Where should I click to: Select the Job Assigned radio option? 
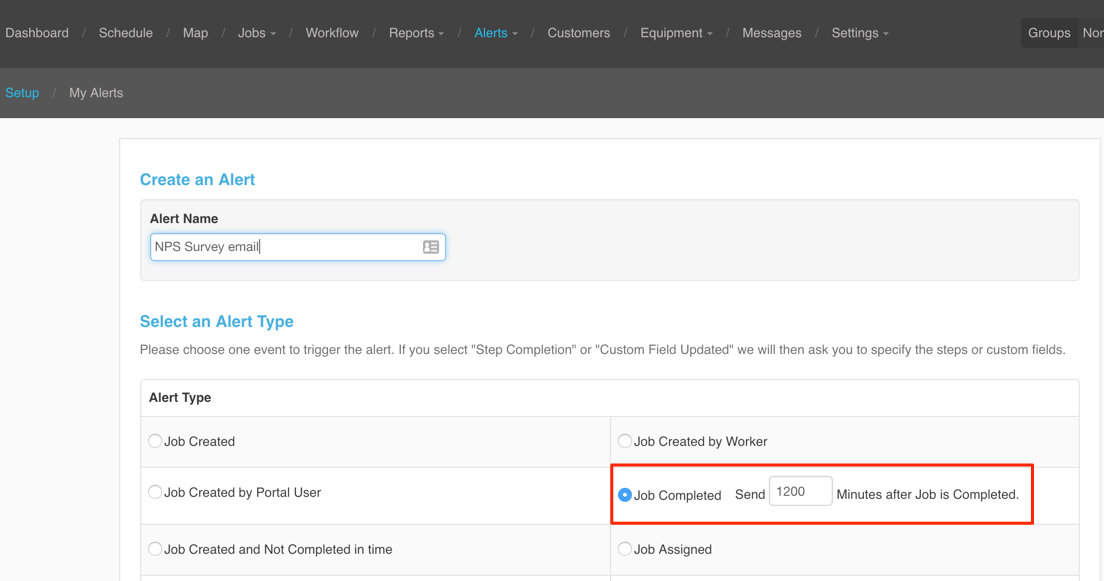click(625, 549)
